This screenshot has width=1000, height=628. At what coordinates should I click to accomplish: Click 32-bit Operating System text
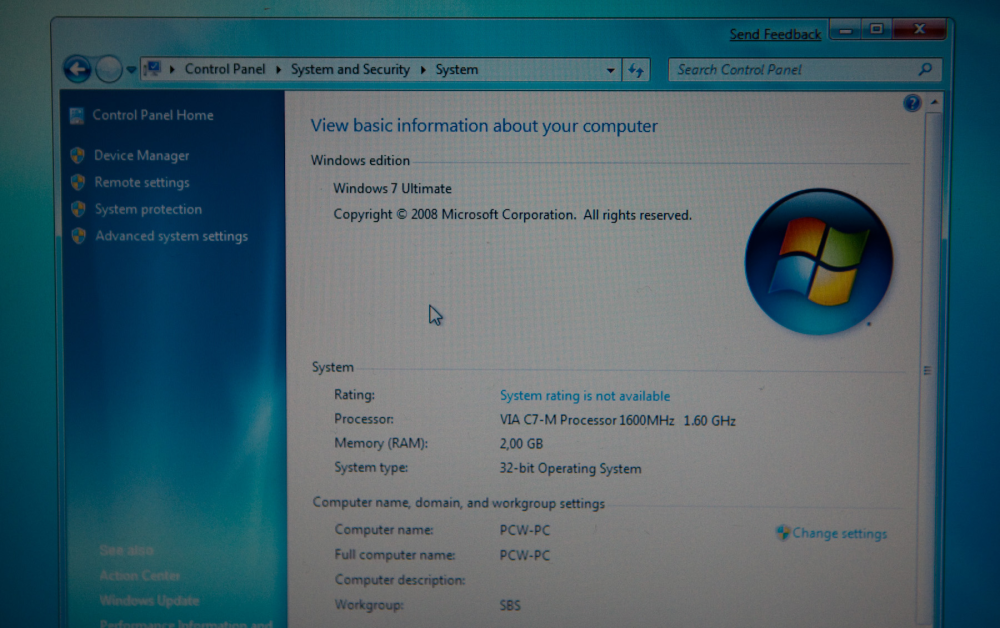tap(570, 469)
